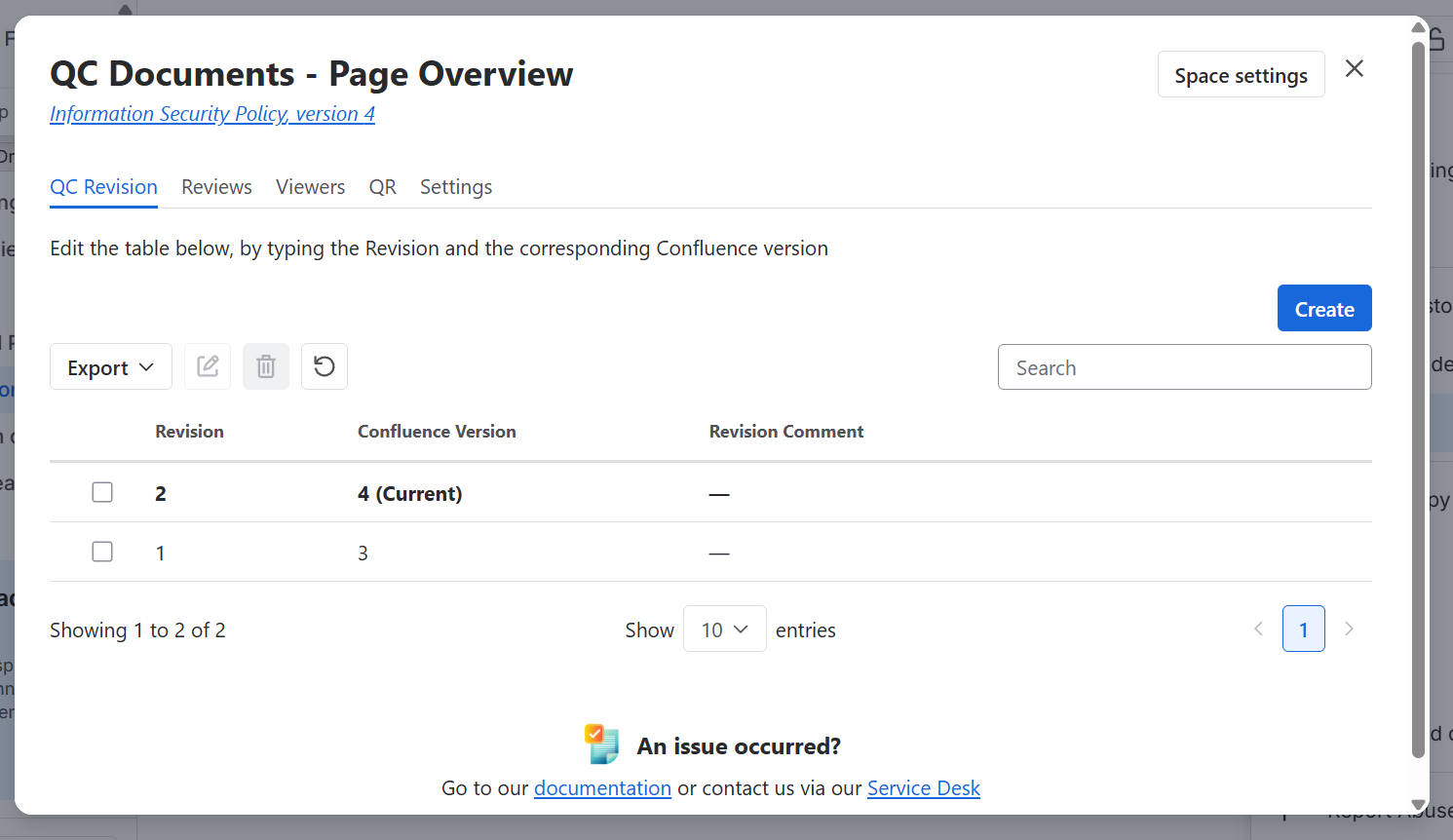Open the Export dropdown
Screen dimensions: 1453x840
point(111,366)
